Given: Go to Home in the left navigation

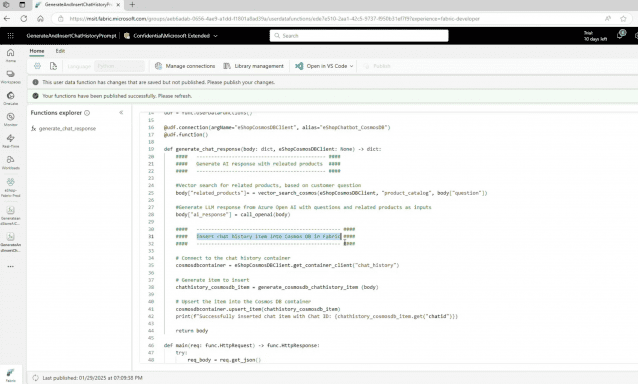Looking at the screenshot, I should click(x=11, y=55).
